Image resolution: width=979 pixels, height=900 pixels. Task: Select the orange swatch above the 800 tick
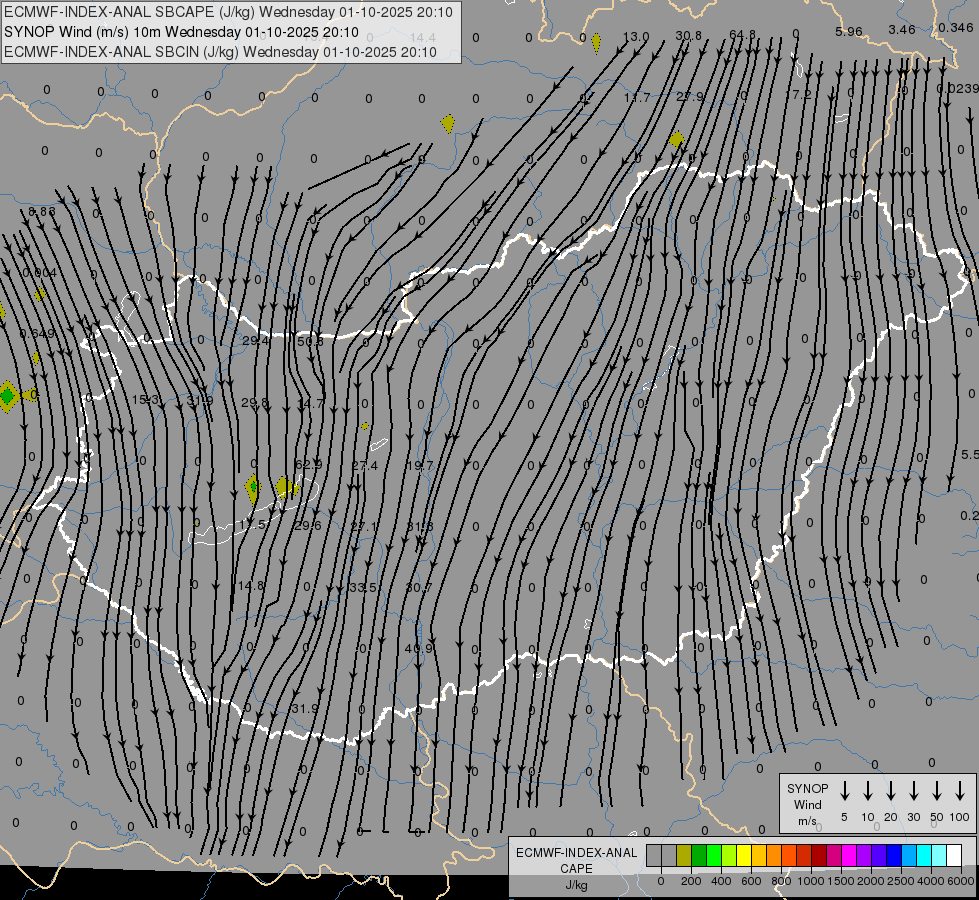(x=774, y=855)
